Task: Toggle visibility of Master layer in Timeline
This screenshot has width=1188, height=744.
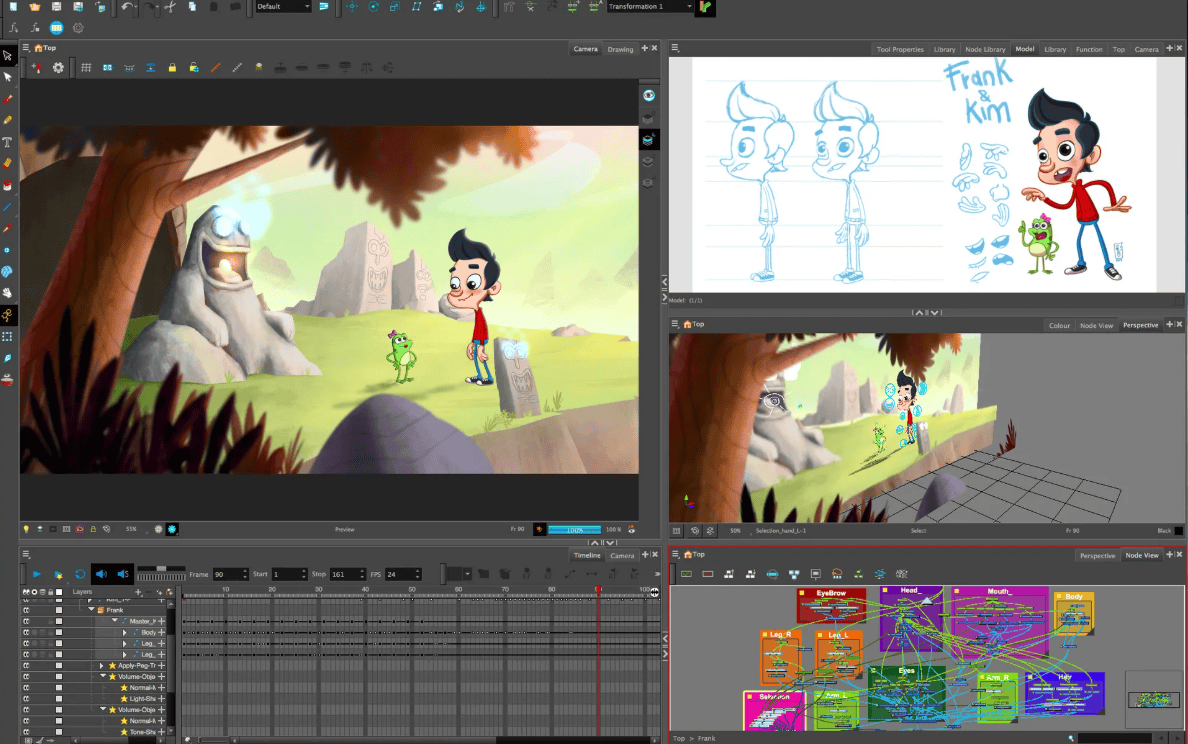Action: [27, 621]
